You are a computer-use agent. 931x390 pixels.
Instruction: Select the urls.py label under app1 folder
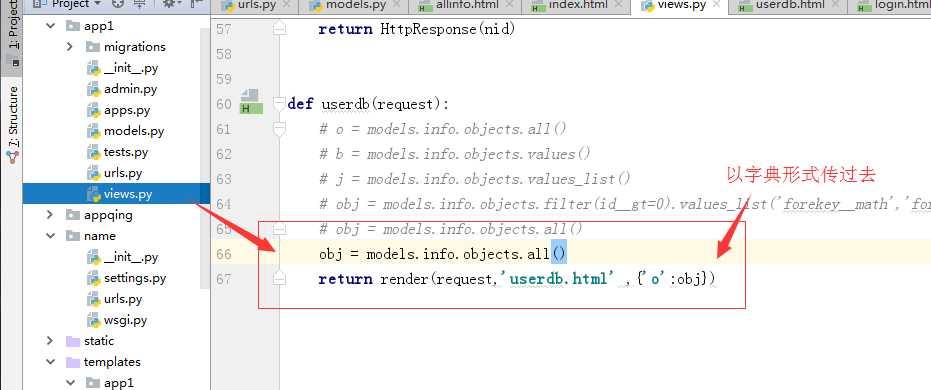point(123,173)
